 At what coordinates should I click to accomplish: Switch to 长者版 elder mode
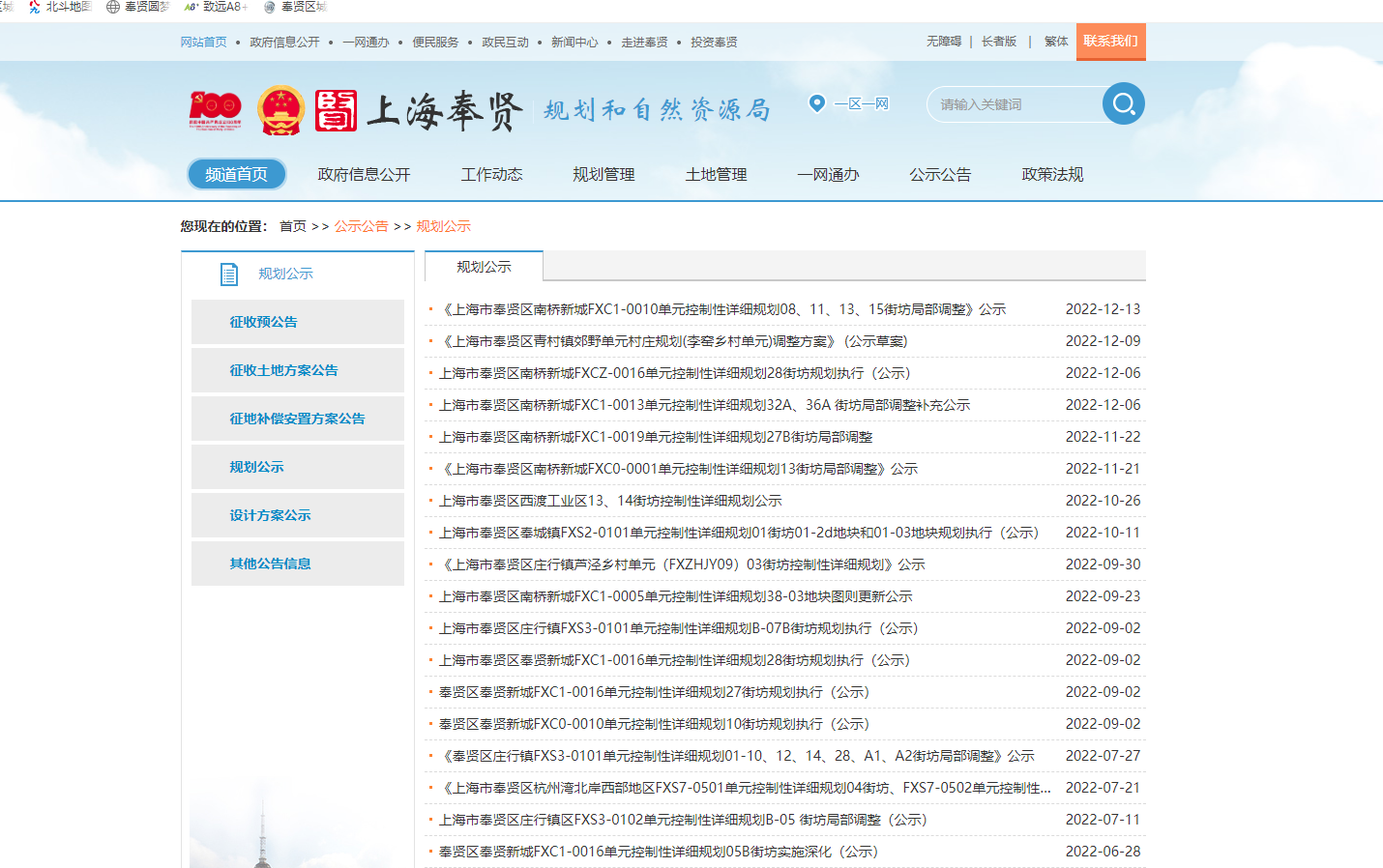tap(999, 42)
